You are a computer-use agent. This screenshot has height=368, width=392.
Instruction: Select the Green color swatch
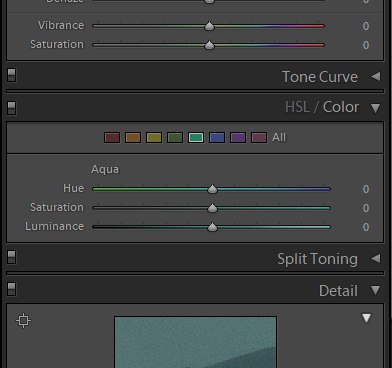[175, 137]
